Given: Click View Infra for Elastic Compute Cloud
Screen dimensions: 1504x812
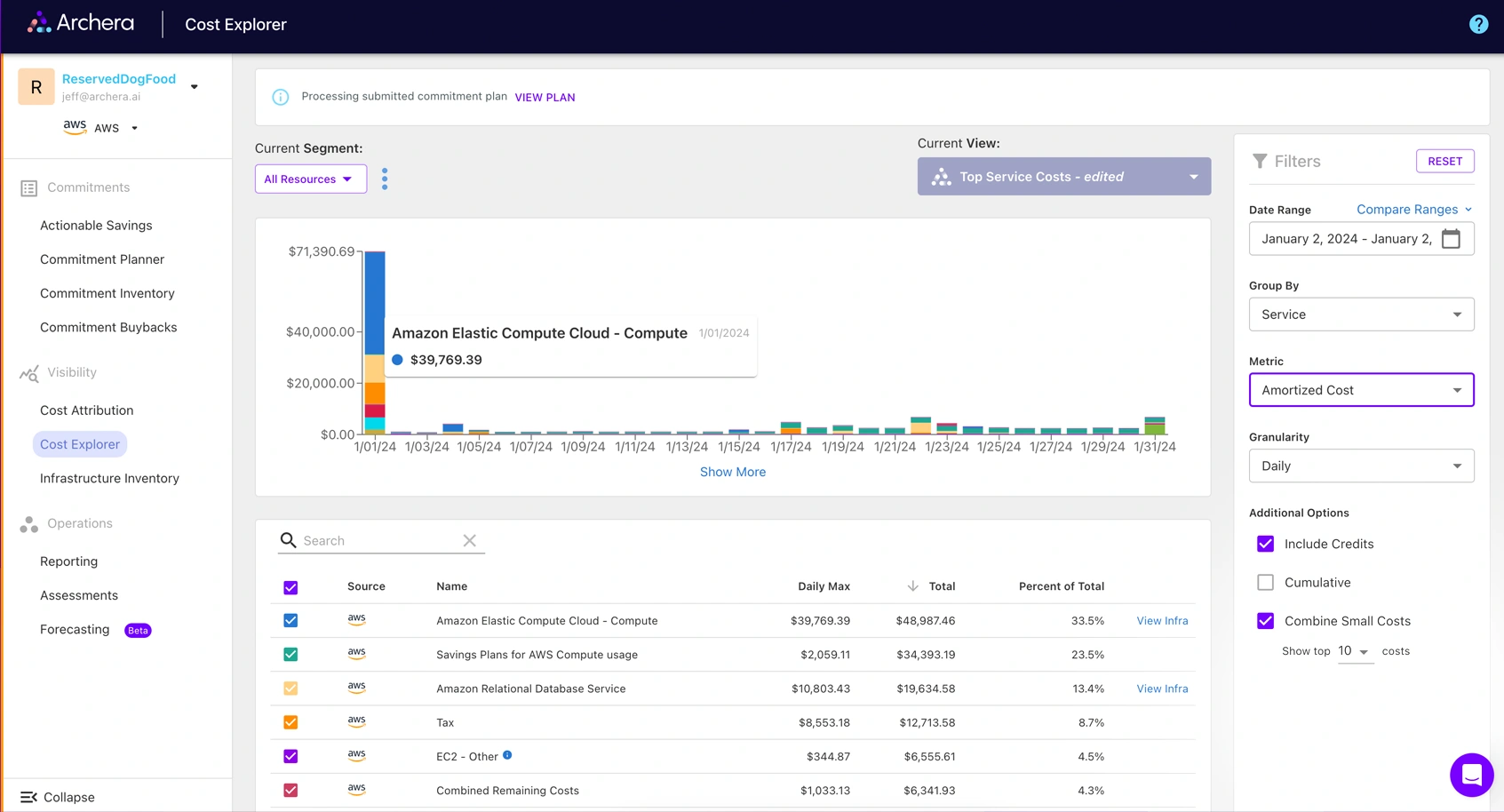Looking at the screenshot, I should point(1162,621).
